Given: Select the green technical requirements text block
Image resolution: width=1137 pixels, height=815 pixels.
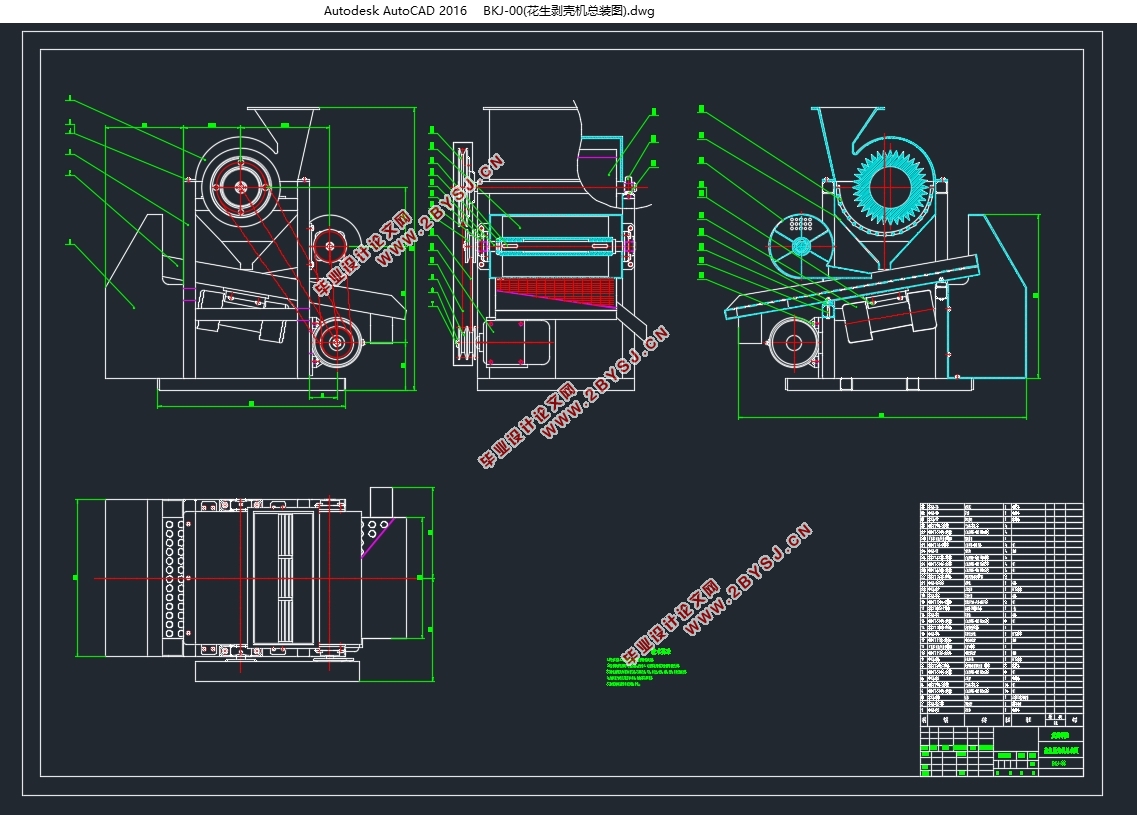Looking at the screenshot, I should 645,668.
